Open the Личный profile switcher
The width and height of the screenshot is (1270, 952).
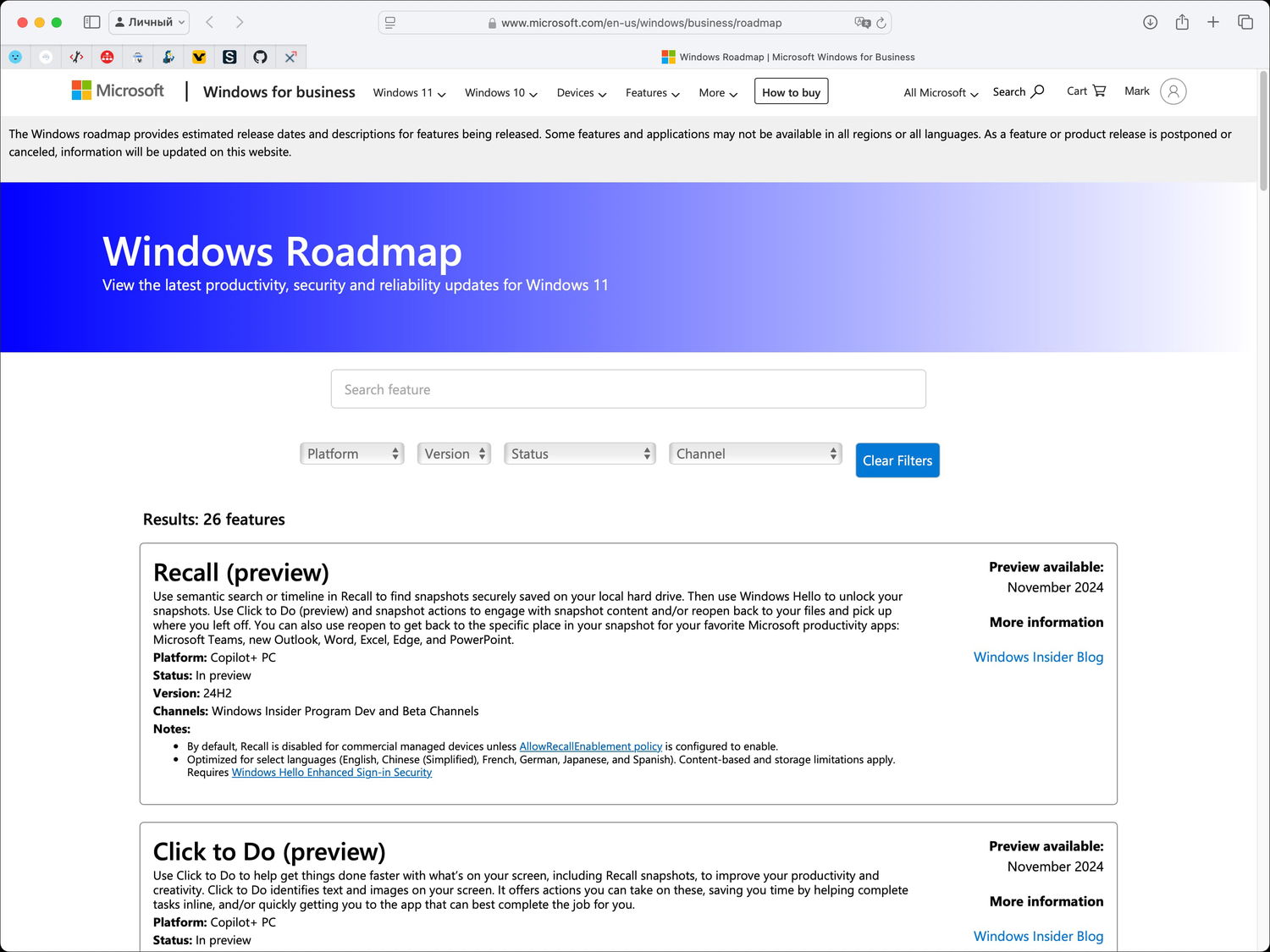[149, 22]
